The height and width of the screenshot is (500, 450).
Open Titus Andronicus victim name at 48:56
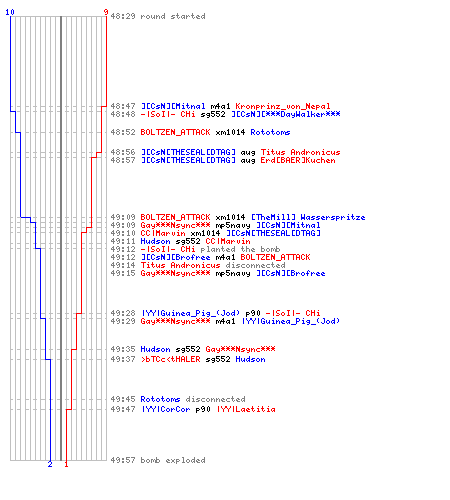coord(300,152)
